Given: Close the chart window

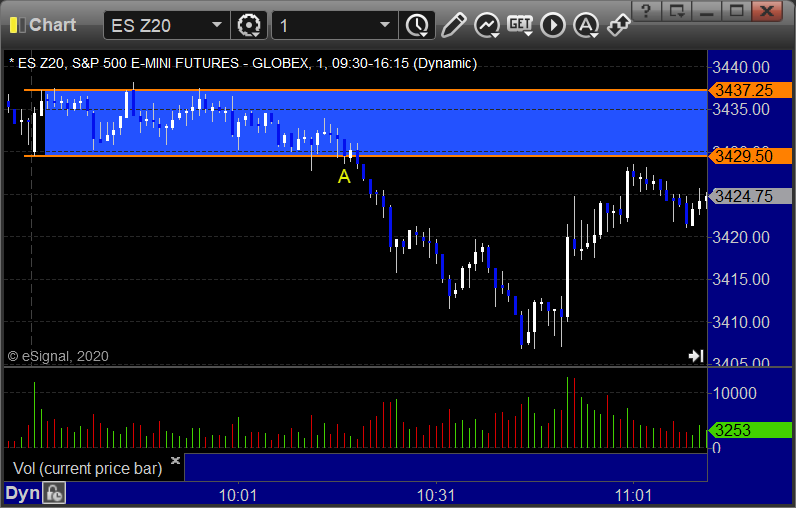Looking at the screenshot, I should coord(767,11).
